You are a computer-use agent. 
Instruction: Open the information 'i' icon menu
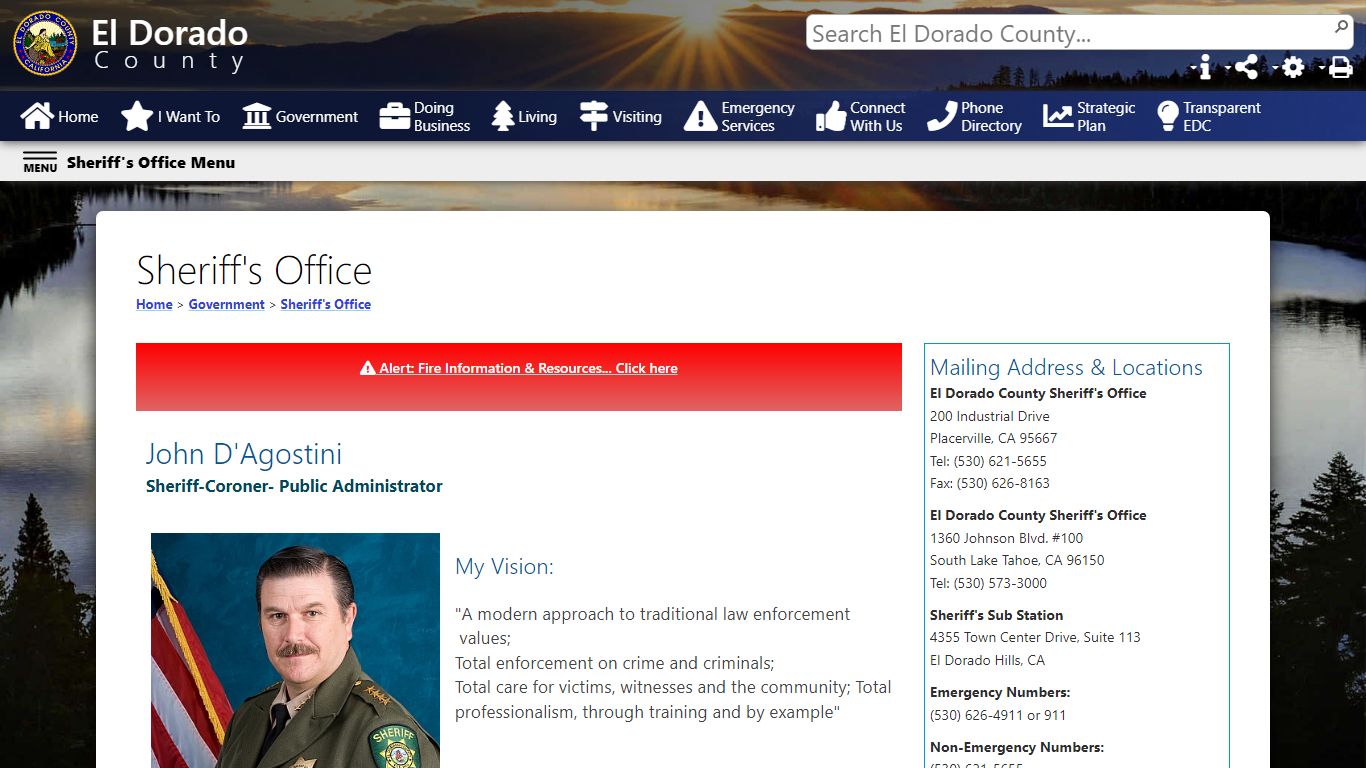tap(1204, 67)
